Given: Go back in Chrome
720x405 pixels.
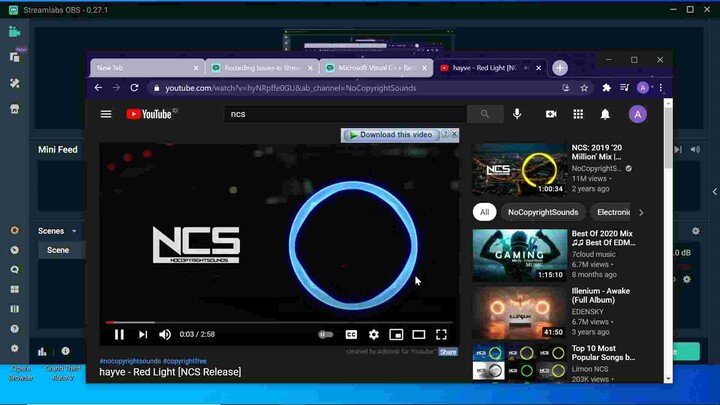Looking at the screenshot, I should point(98,88).
